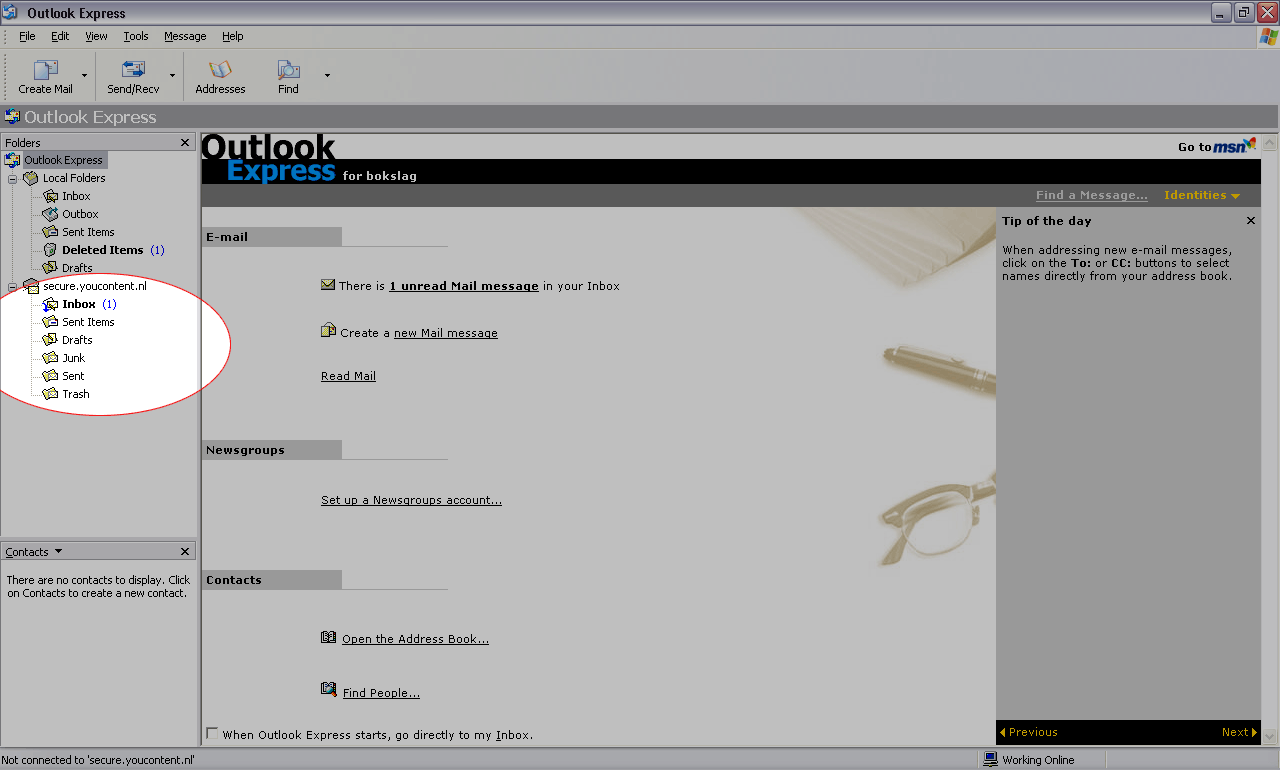Image resolution: width=1280 pixels, height=770 pixels.
Task: Open the Tools menu
Action: pyautogui.click(x=136, y=36)
